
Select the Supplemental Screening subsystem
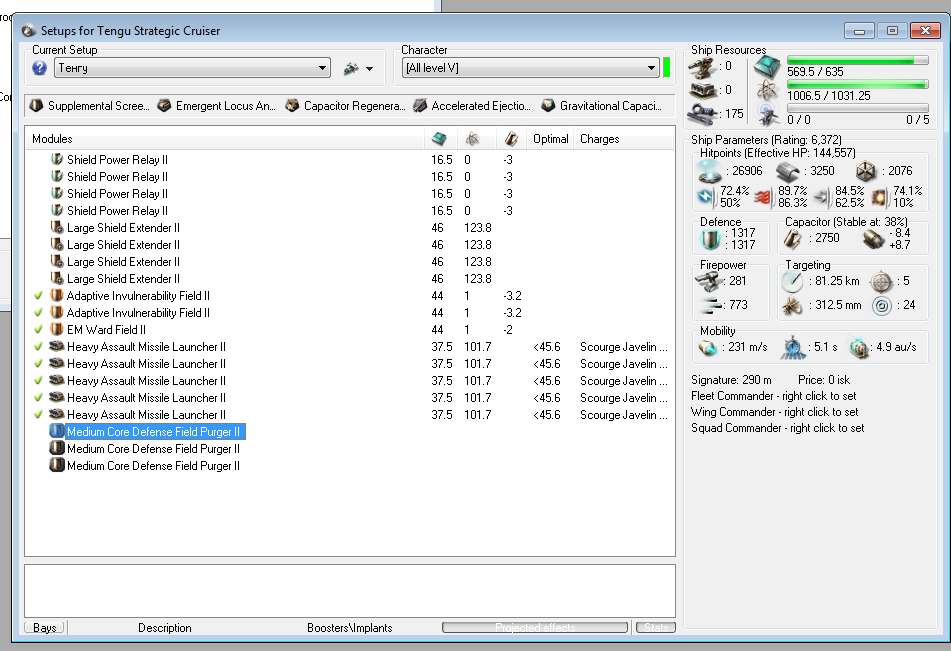pyautogui.click(x=90, y=106)
